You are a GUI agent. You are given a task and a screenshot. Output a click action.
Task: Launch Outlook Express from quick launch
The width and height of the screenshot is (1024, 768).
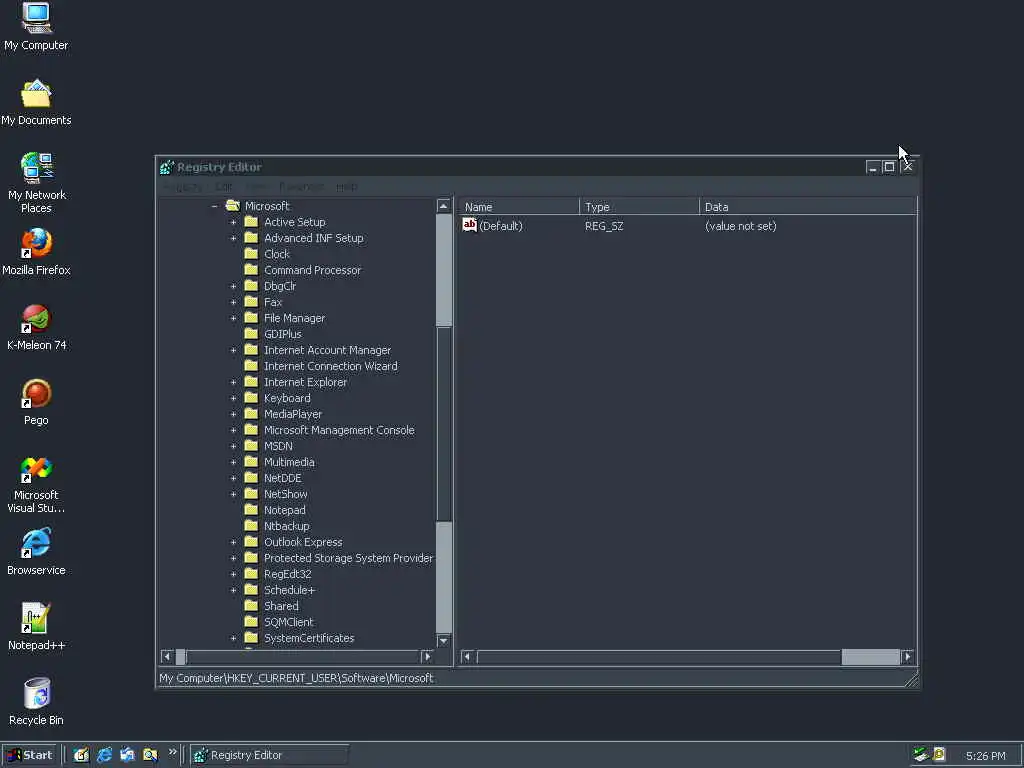pos(127,755)
